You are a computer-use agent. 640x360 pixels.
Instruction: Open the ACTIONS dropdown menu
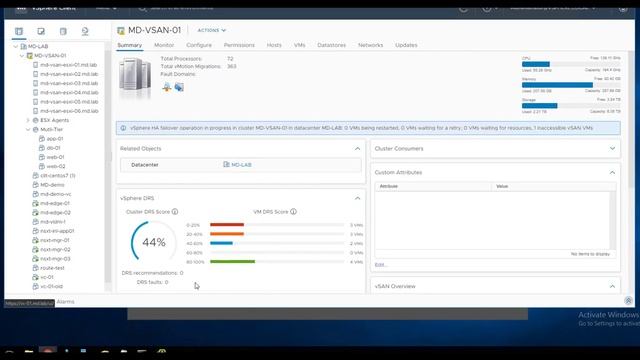point(211,30)
